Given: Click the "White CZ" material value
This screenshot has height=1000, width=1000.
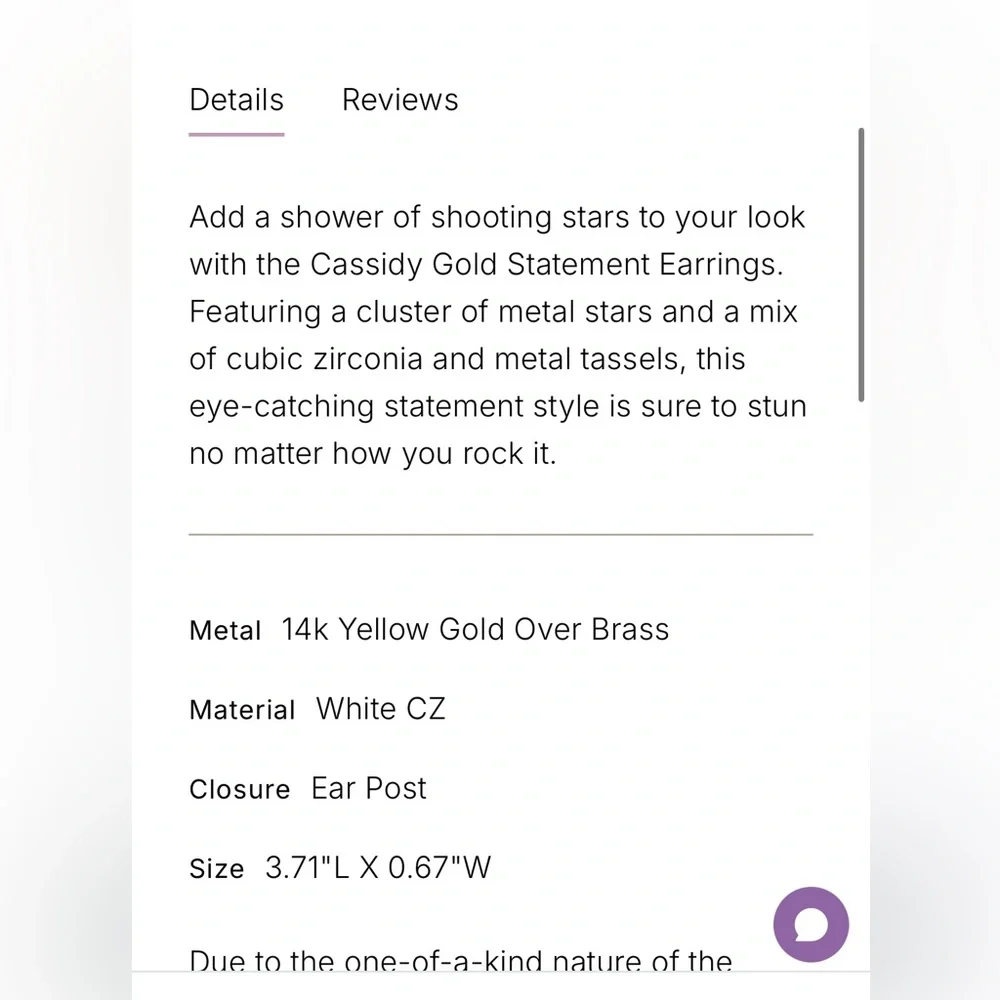Looking at the screenshot, I should [381, 709].
